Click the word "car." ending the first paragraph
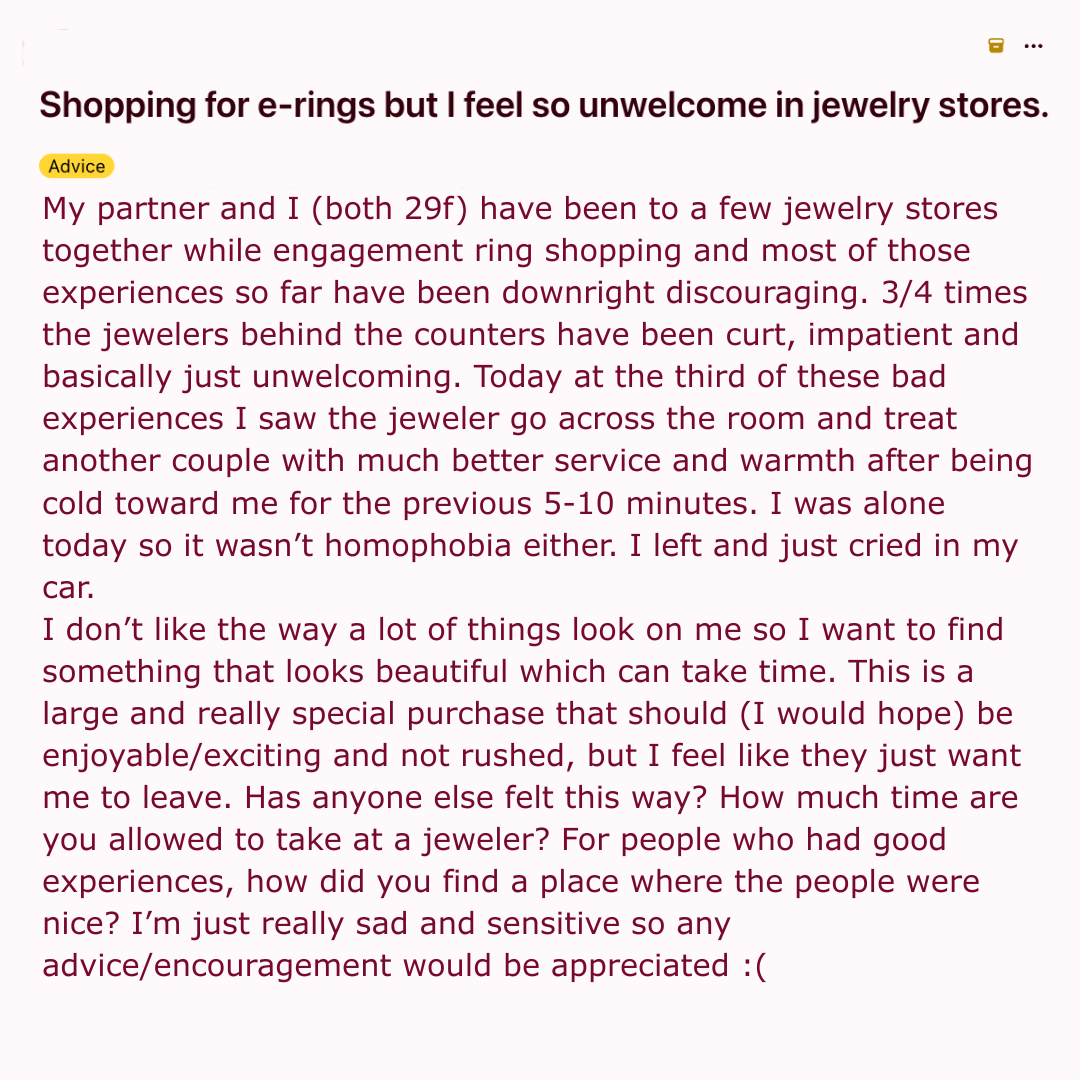1080x1080 pixels. click(x=68, y=588)
